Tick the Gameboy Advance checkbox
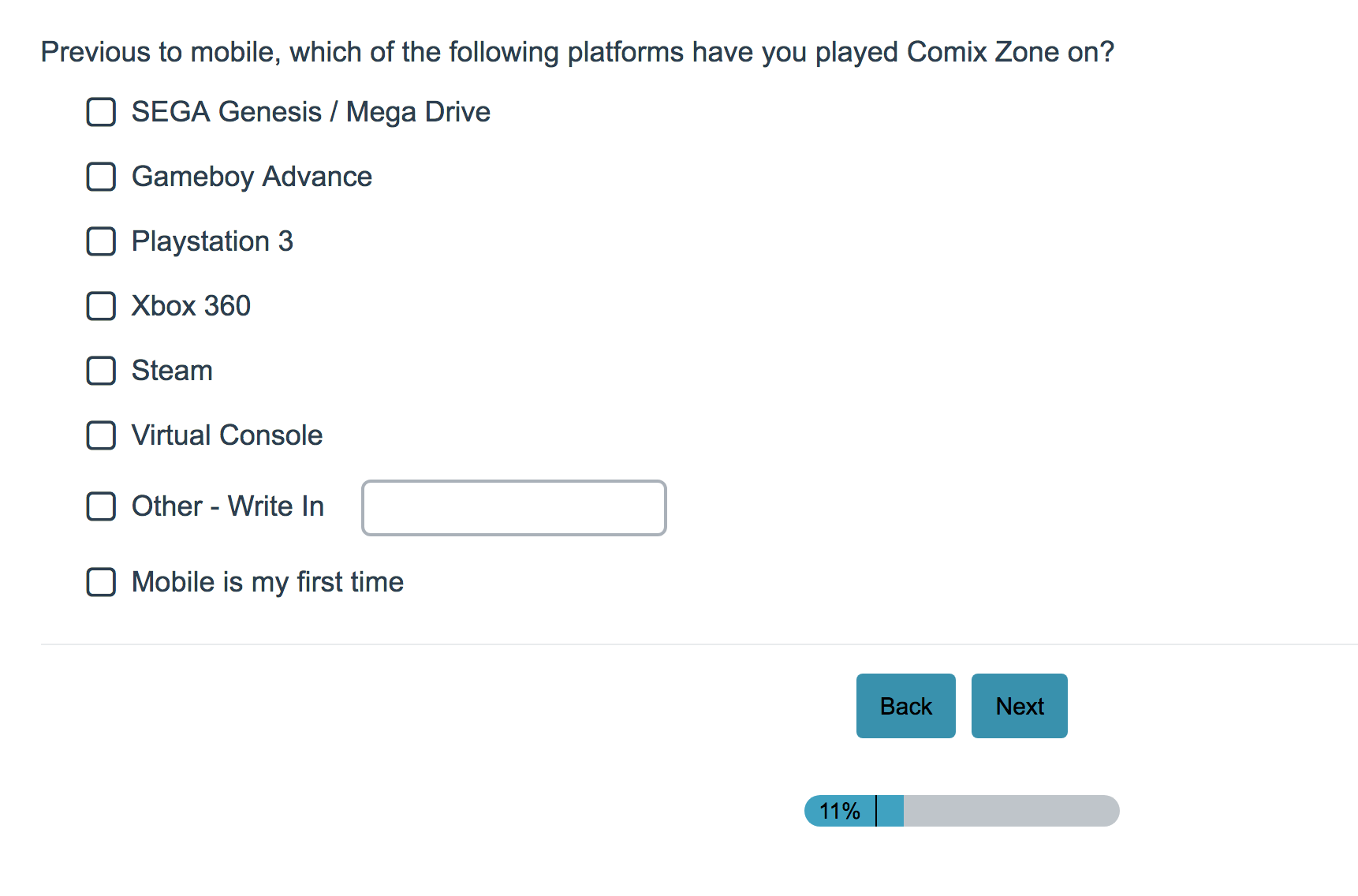 coord(101,177)
